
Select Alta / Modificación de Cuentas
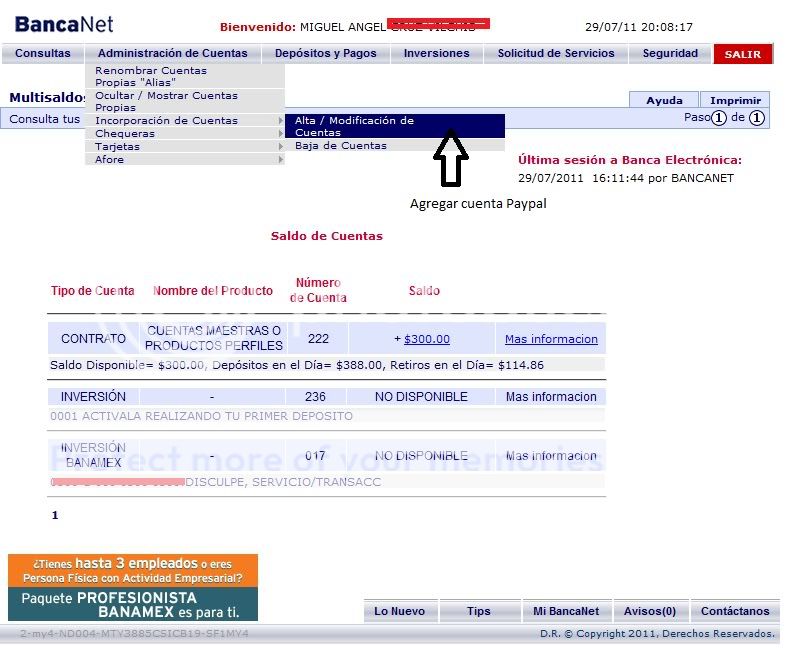[360, 126]
